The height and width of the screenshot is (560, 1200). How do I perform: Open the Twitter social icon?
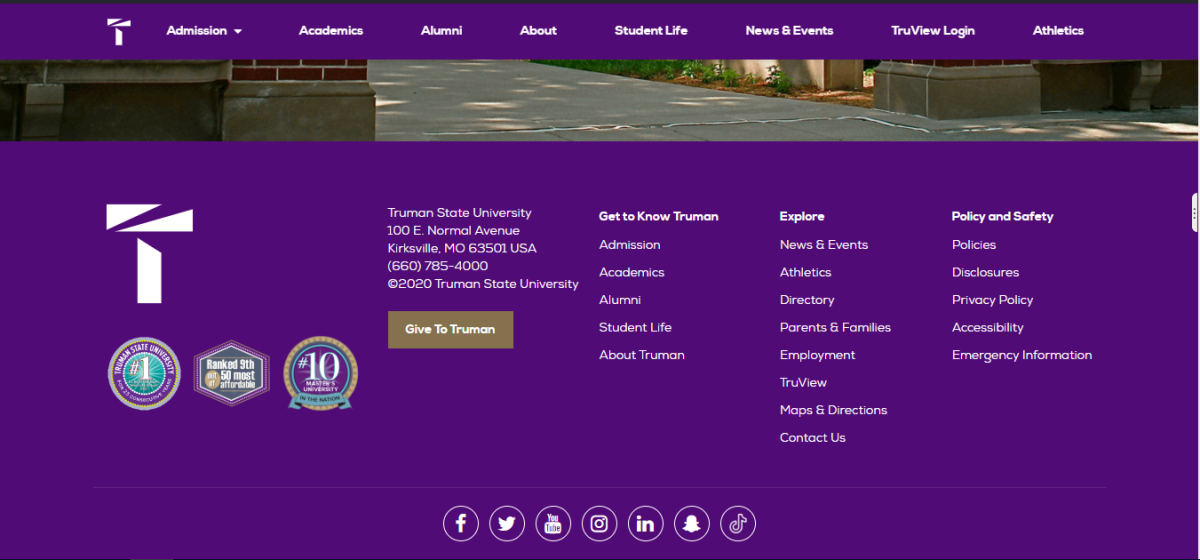pos(507,523)
